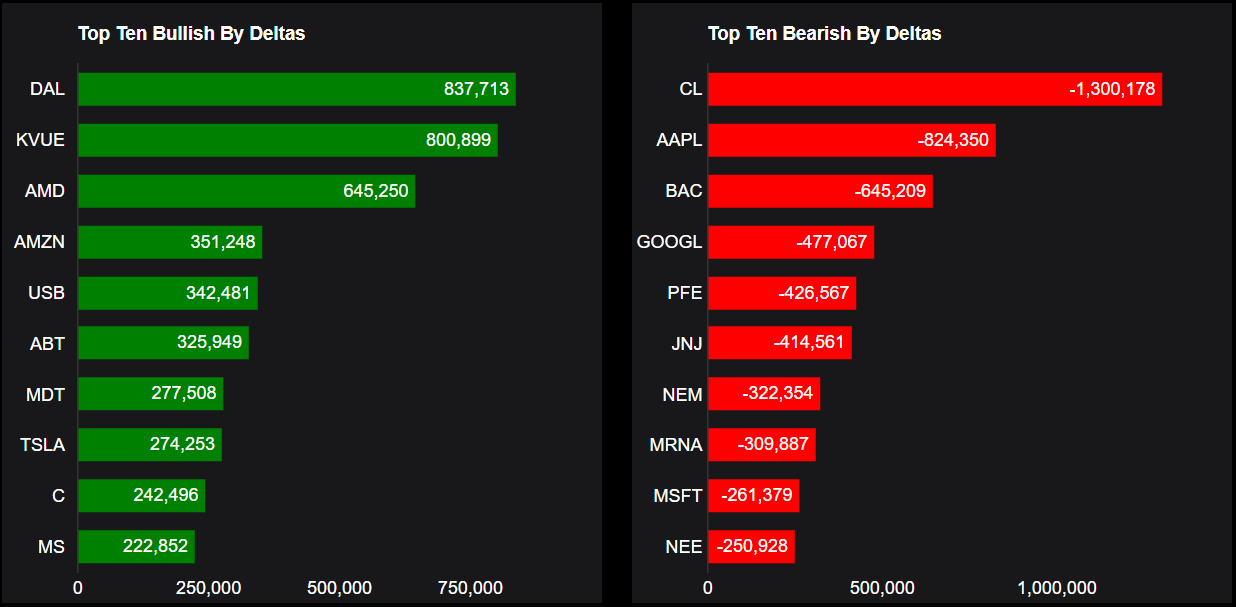Click the "Top Ten Bearish By Deltas" title
The width and height of the screenshot is (1236, 607).
pos(824,34)
